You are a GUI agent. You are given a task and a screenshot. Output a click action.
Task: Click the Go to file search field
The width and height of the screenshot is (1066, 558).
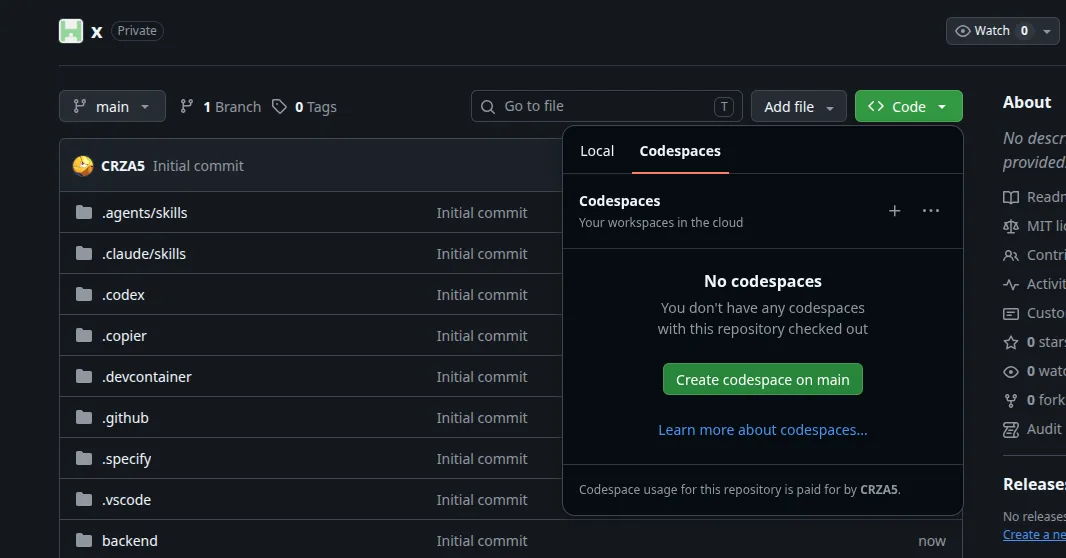click(x=606, y=106)
